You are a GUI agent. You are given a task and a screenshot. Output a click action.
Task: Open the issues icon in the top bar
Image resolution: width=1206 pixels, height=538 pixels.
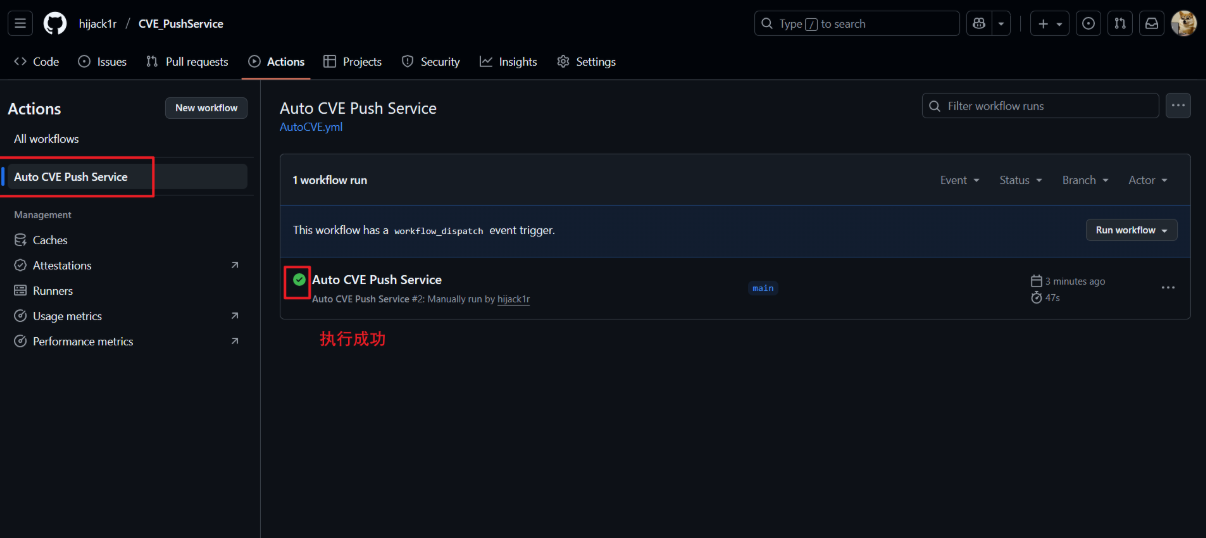[x=1089, y=23]
